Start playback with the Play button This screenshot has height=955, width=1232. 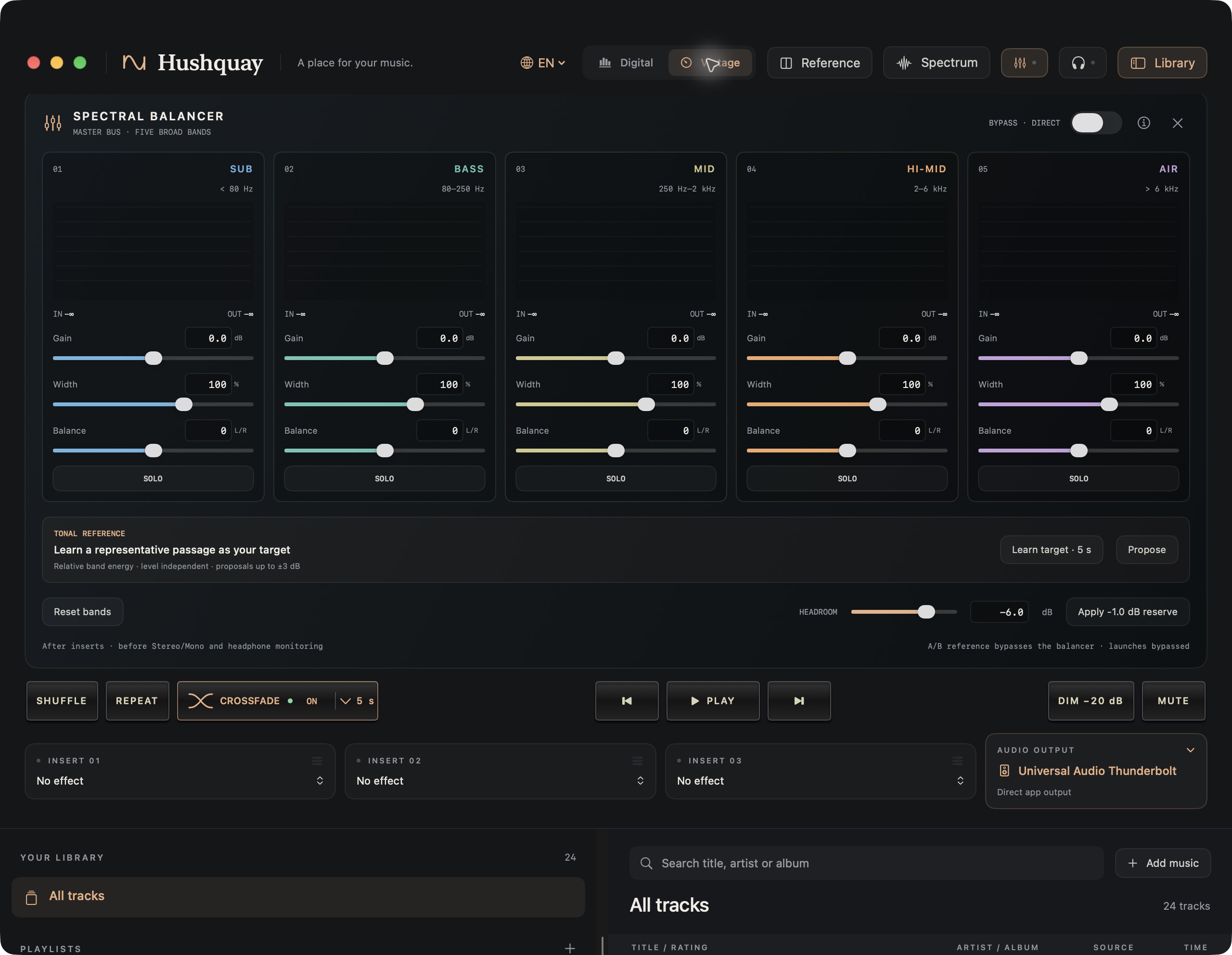pyautogui.click(x=713, y=700)
